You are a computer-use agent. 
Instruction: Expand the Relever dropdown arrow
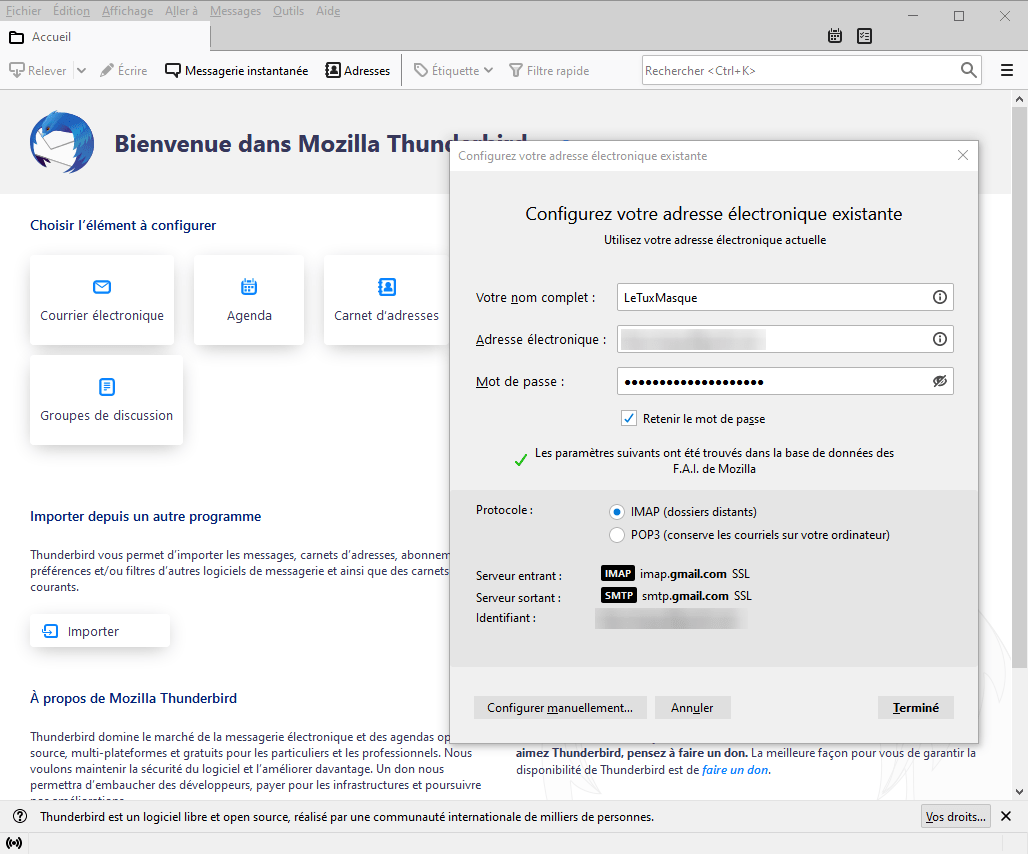tap(81, 71)
